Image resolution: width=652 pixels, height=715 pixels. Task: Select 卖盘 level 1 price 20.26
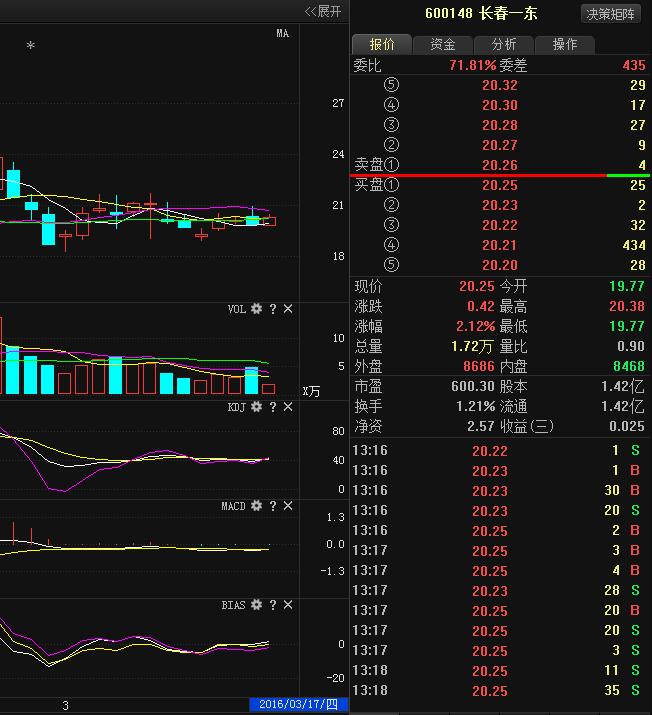point(500,165)
